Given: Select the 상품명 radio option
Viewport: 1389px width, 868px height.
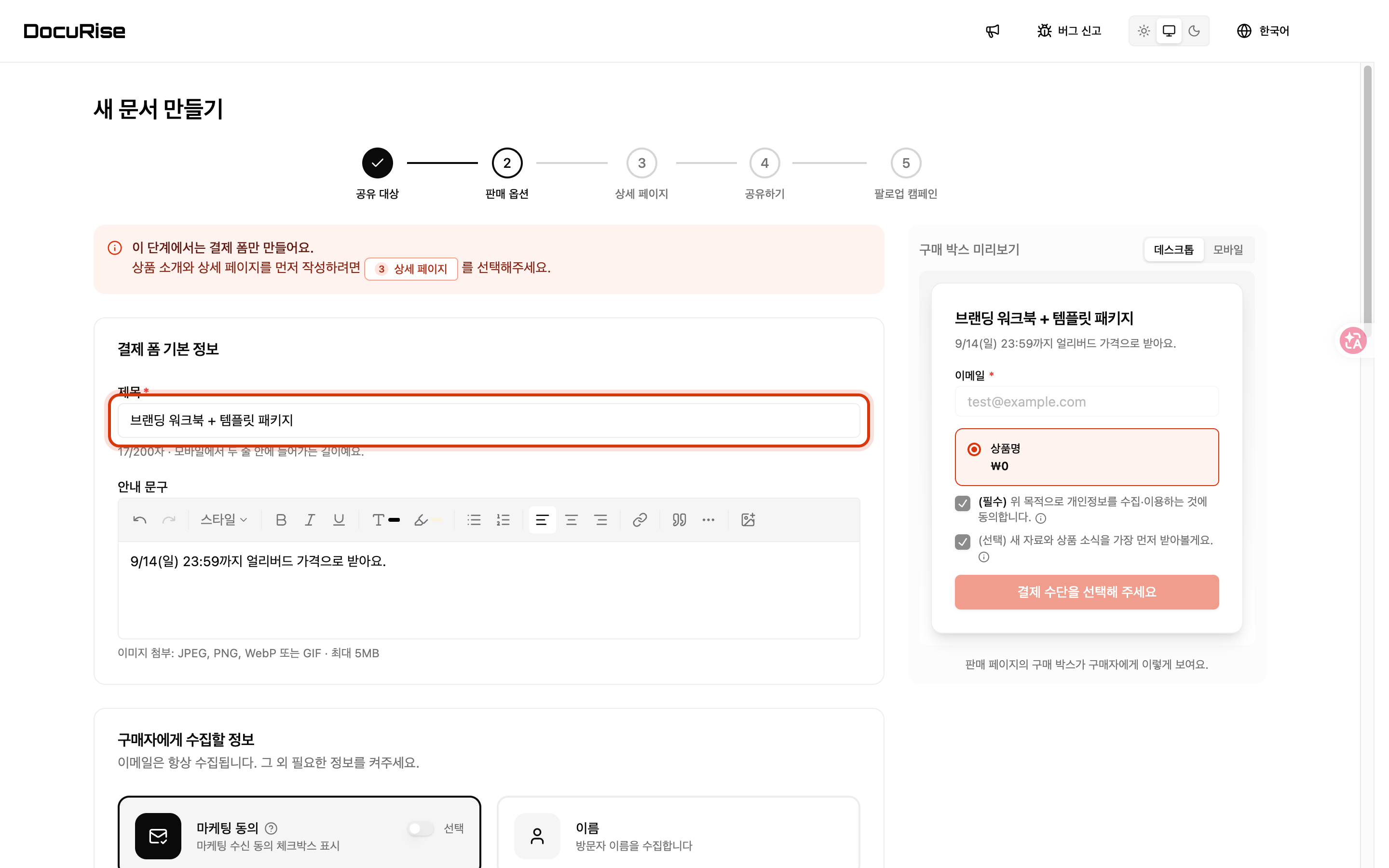Looking at the screenshot, I should point(973,449).
